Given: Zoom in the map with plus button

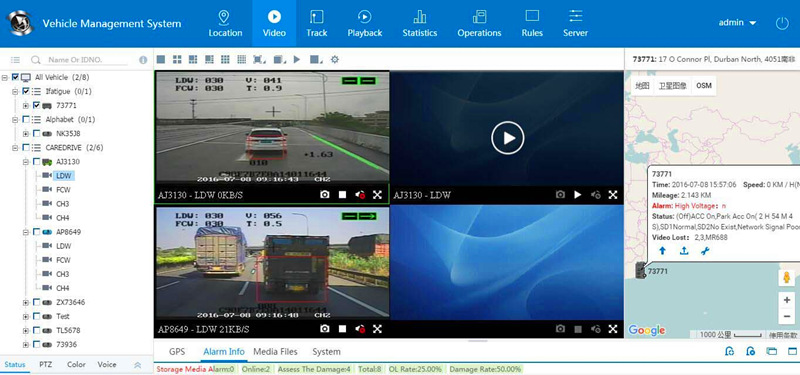Looking at the screenshot, I should tap(787, 300).
